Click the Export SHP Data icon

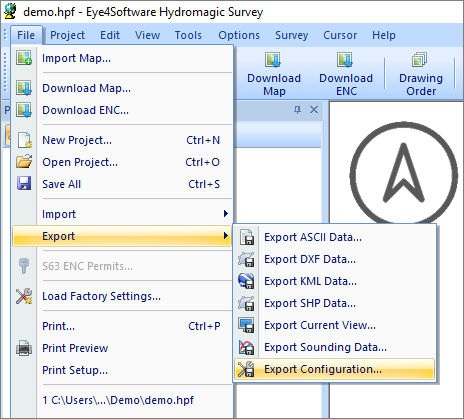247,303
